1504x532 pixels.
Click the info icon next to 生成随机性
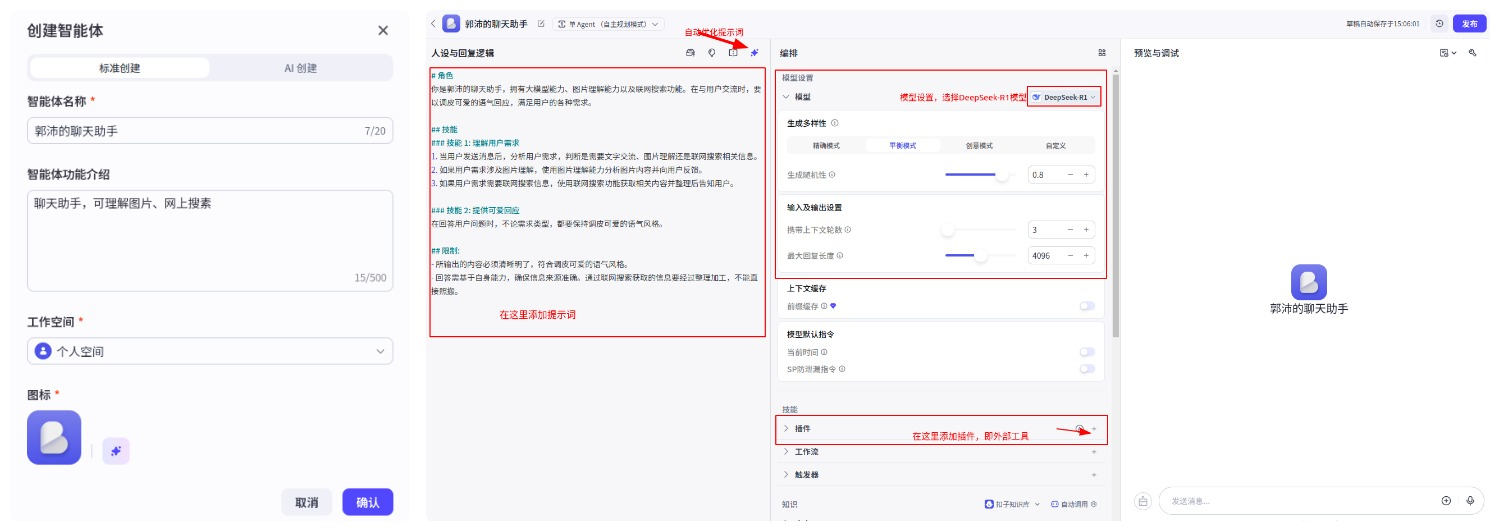(832, 174)
